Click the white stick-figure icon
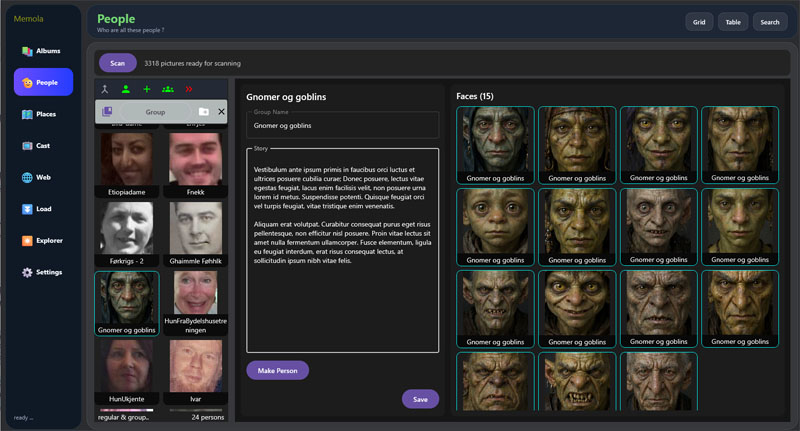This screenshot has height=431, width=800. [x=105, y=89]
